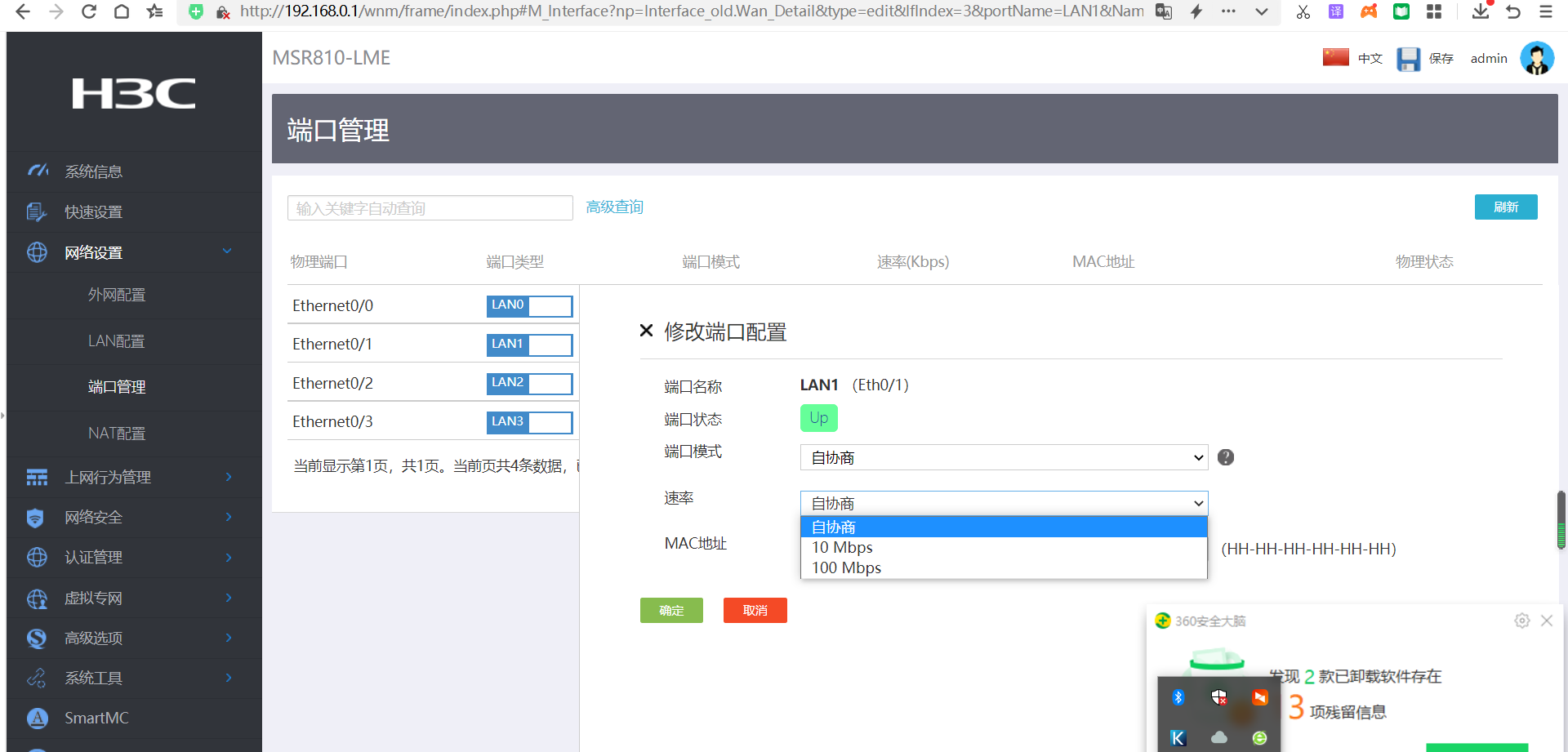The image size is (1568, 752).
Task: Open the browser downloads icon
Action: (1481, 11)
